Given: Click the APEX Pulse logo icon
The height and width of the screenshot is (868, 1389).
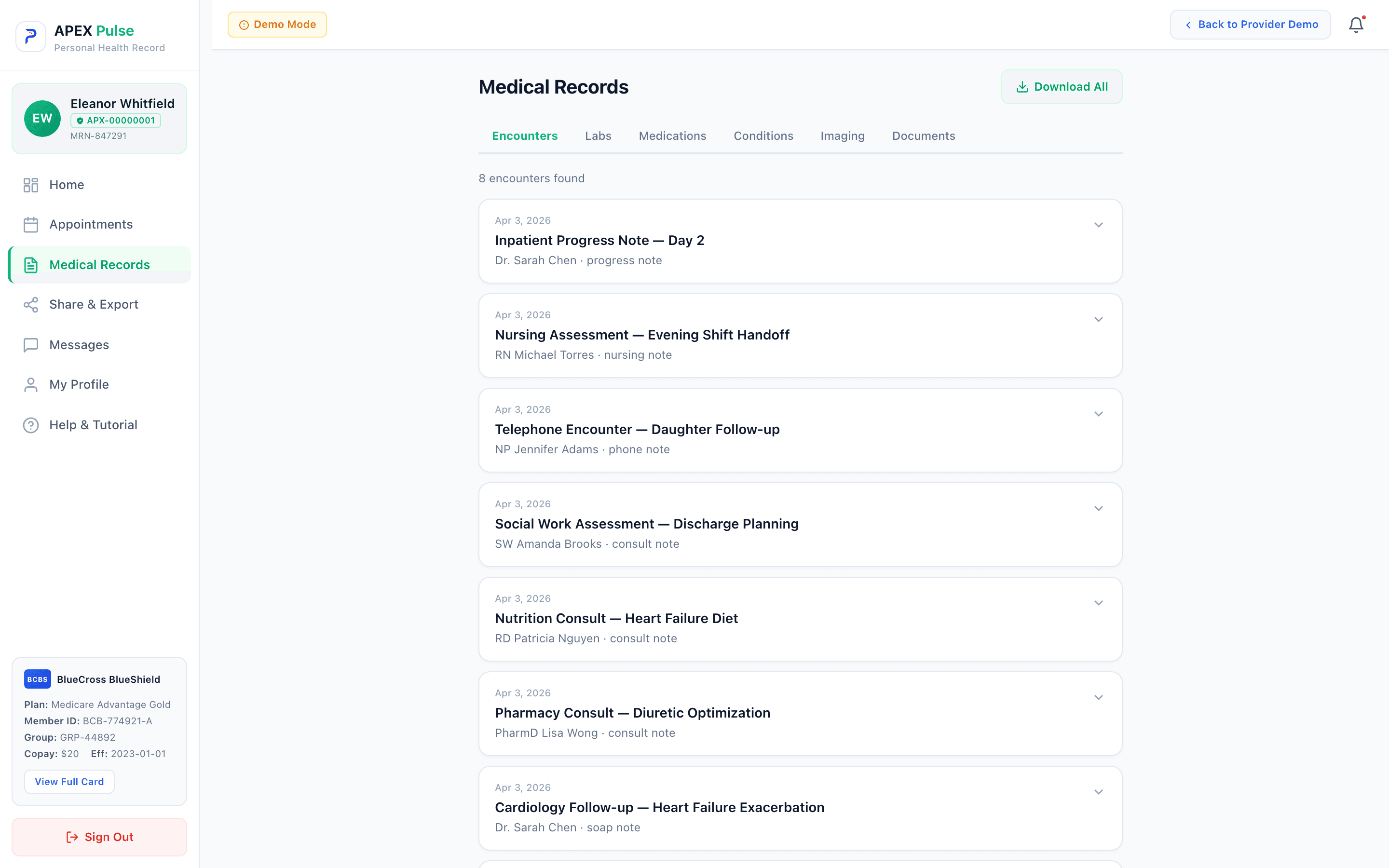Looking at the screenshot, I should click(30, 37).
